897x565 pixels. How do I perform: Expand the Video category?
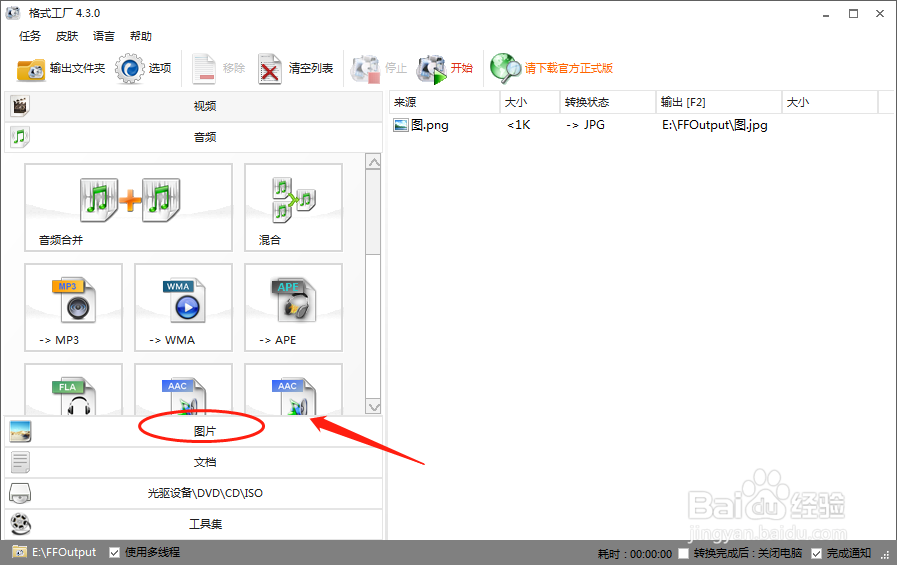click(x=193, y=106)
